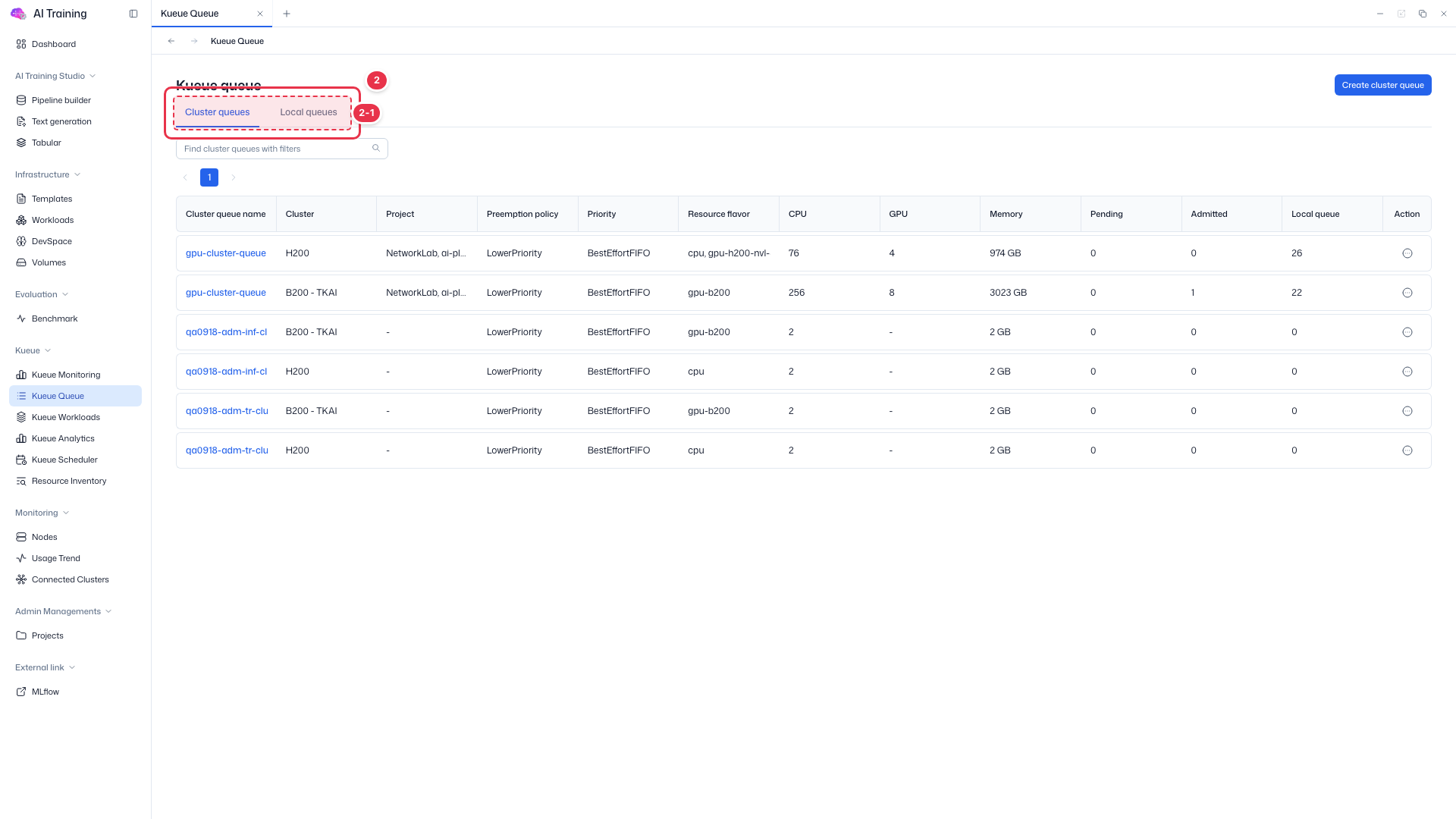Screen dimensions: 1456x819
Task: Open action menu for qa0918-adm-tr-clu H200 row
Action: pyautogui.click(x=1407, y=450)
